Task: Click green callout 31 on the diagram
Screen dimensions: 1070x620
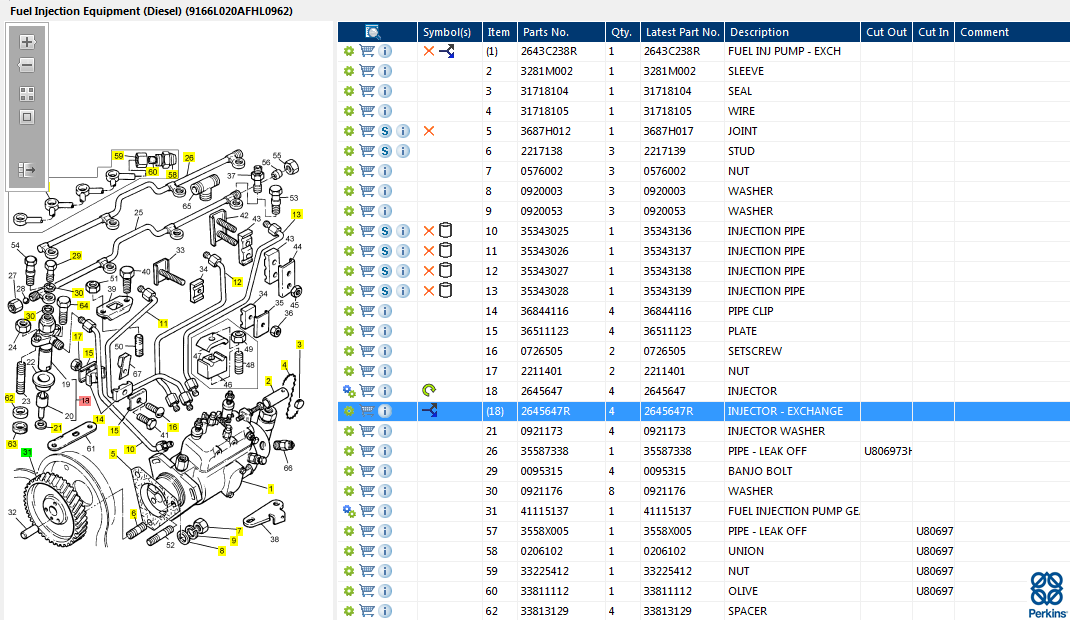Action: pos(27,453)
